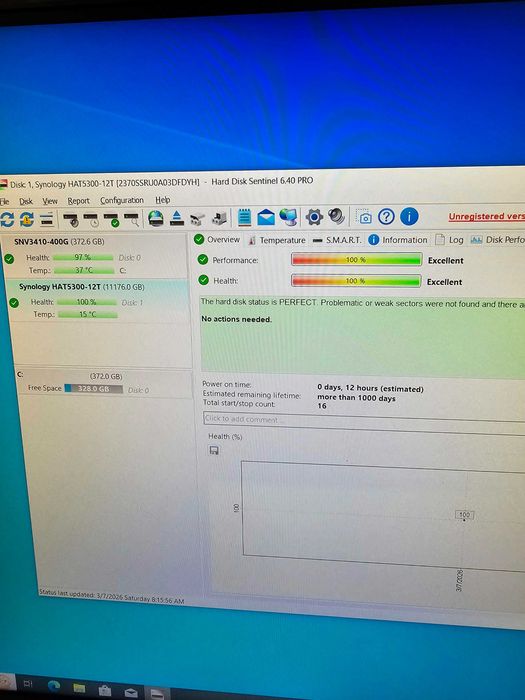This screenshot has height=700, width=525.
Task: Open Task View on the taskbar
Action: (x=27, y=683)
